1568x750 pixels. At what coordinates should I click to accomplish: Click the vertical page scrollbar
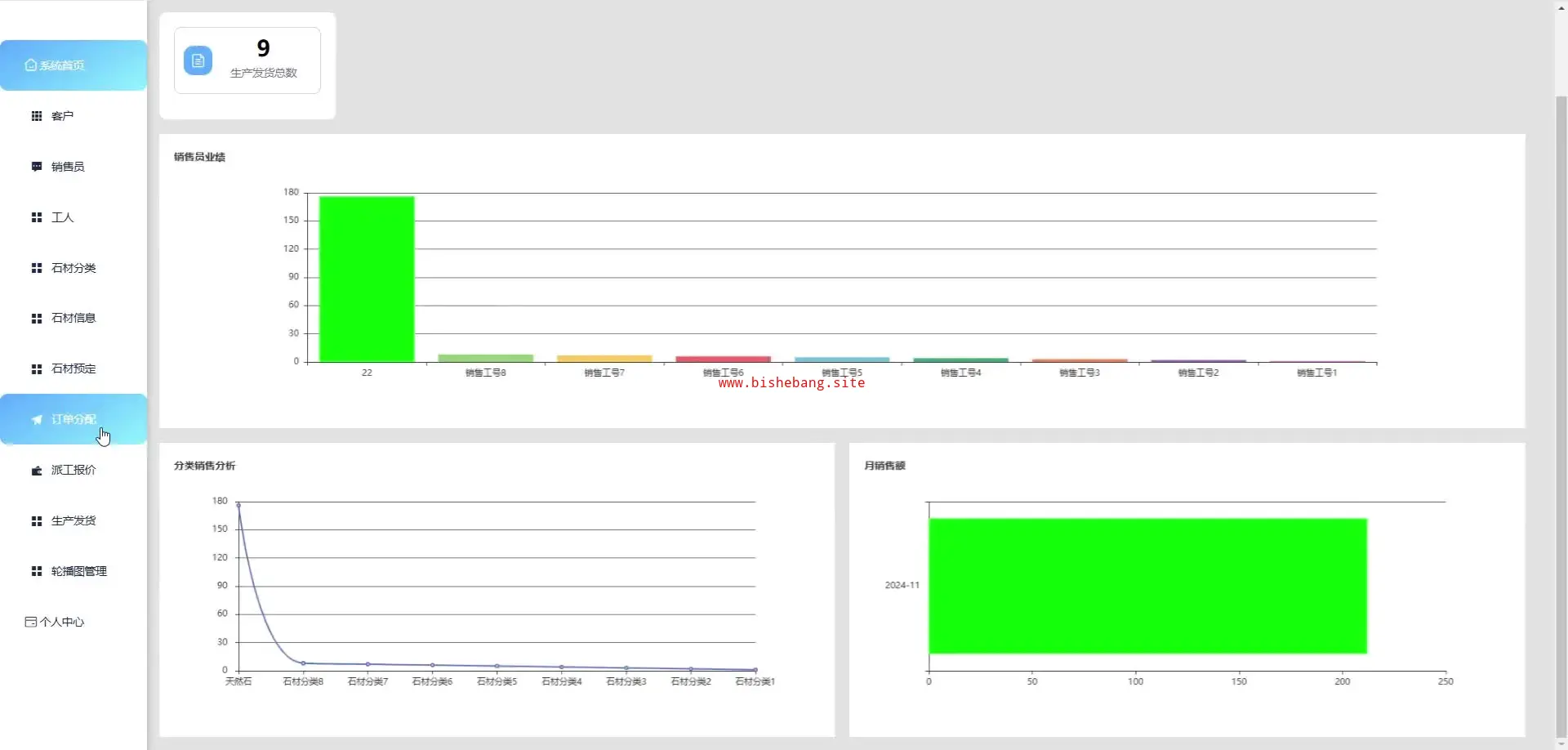pos(1561,417)
